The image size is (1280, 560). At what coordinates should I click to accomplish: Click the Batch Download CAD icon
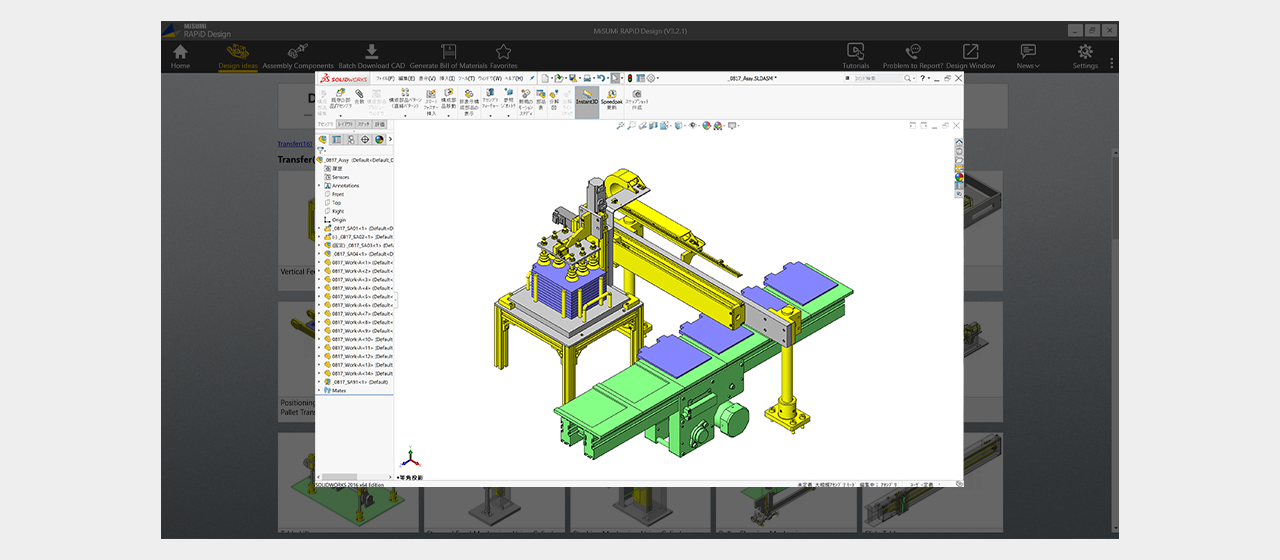[371, 51]
